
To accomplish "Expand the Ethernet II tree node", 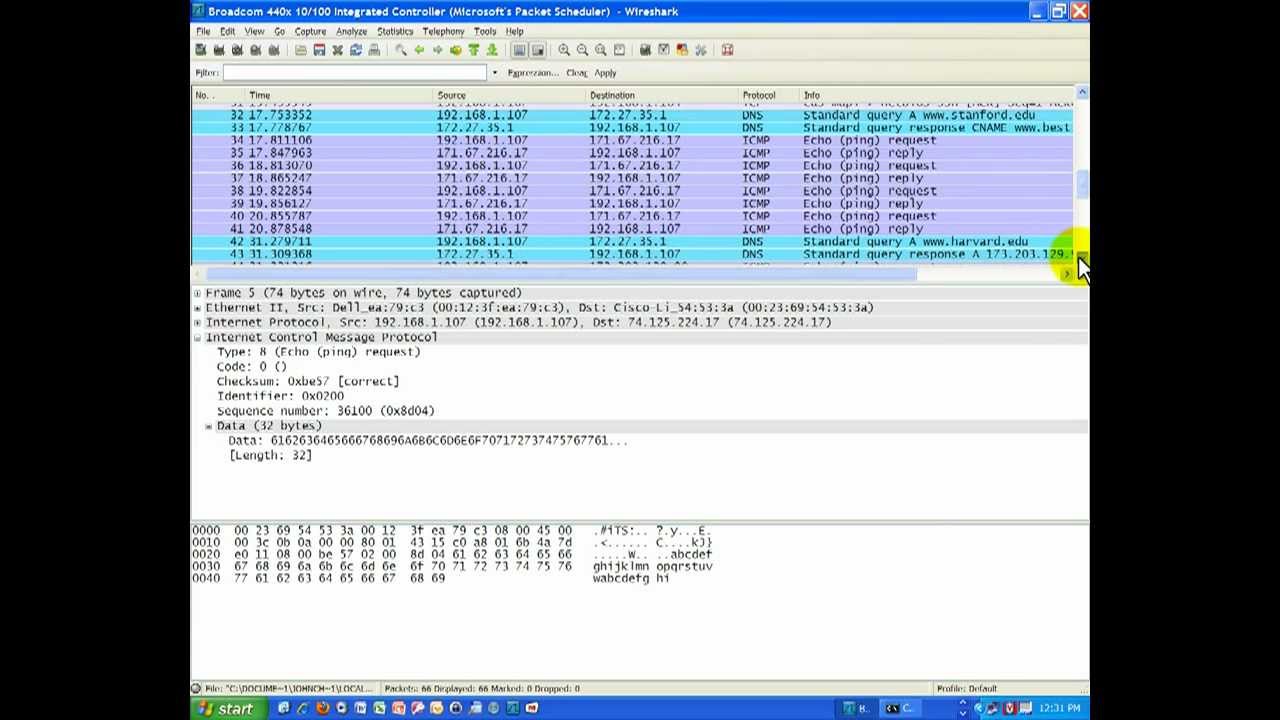I will [197, 308].
